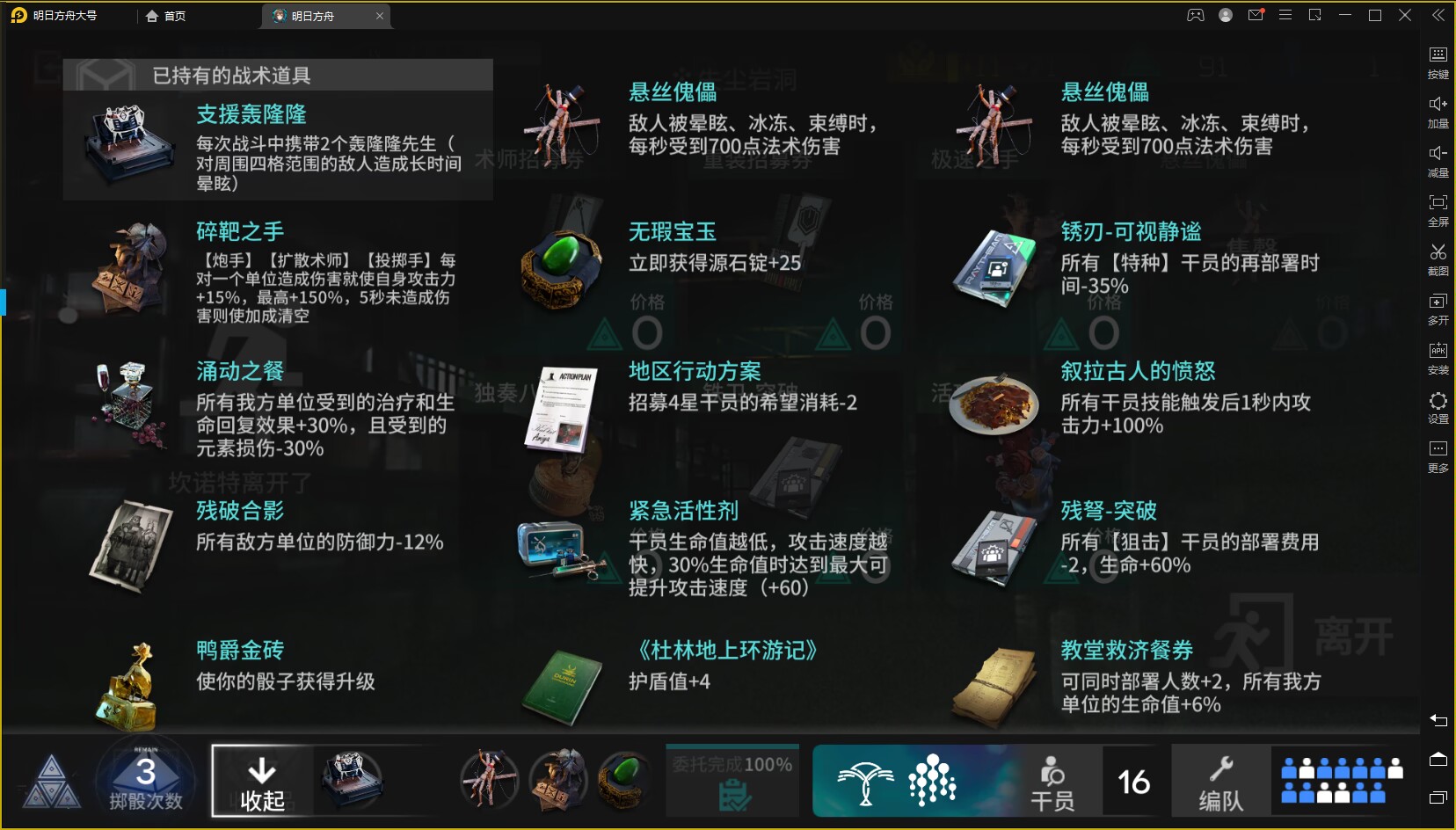Switch to the 首页 home tab
Image resolution: width=1456 pixels, height=830 pixels.
166,16
